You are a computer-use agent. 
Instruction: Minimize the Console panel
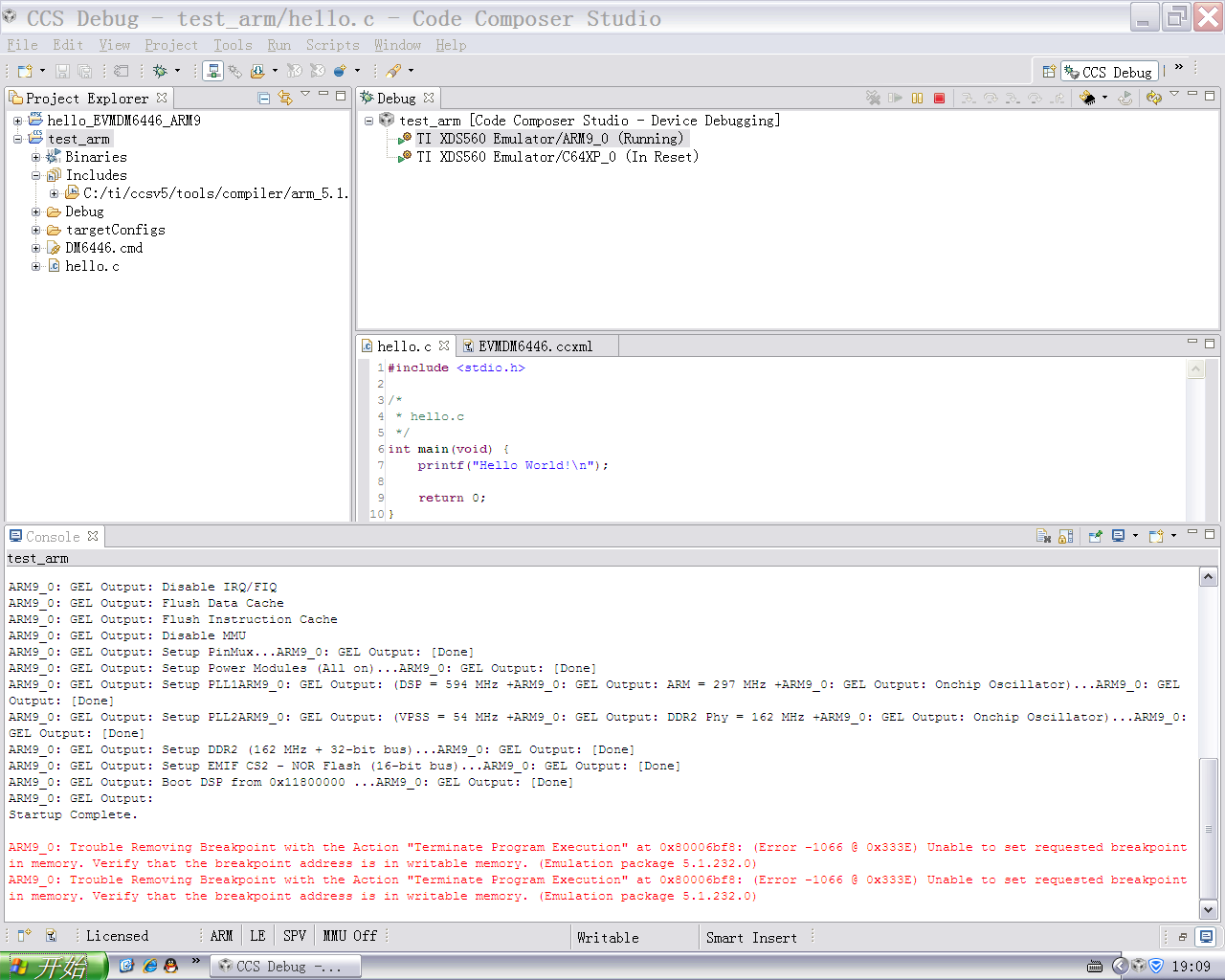(1192, 533)
